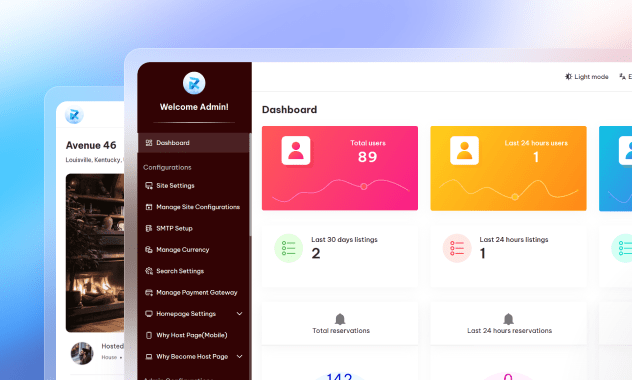Click the bell icon above Last 24 hours reservations
The height and width of the screenshot is (380, 632).
[x=509, y=319]
